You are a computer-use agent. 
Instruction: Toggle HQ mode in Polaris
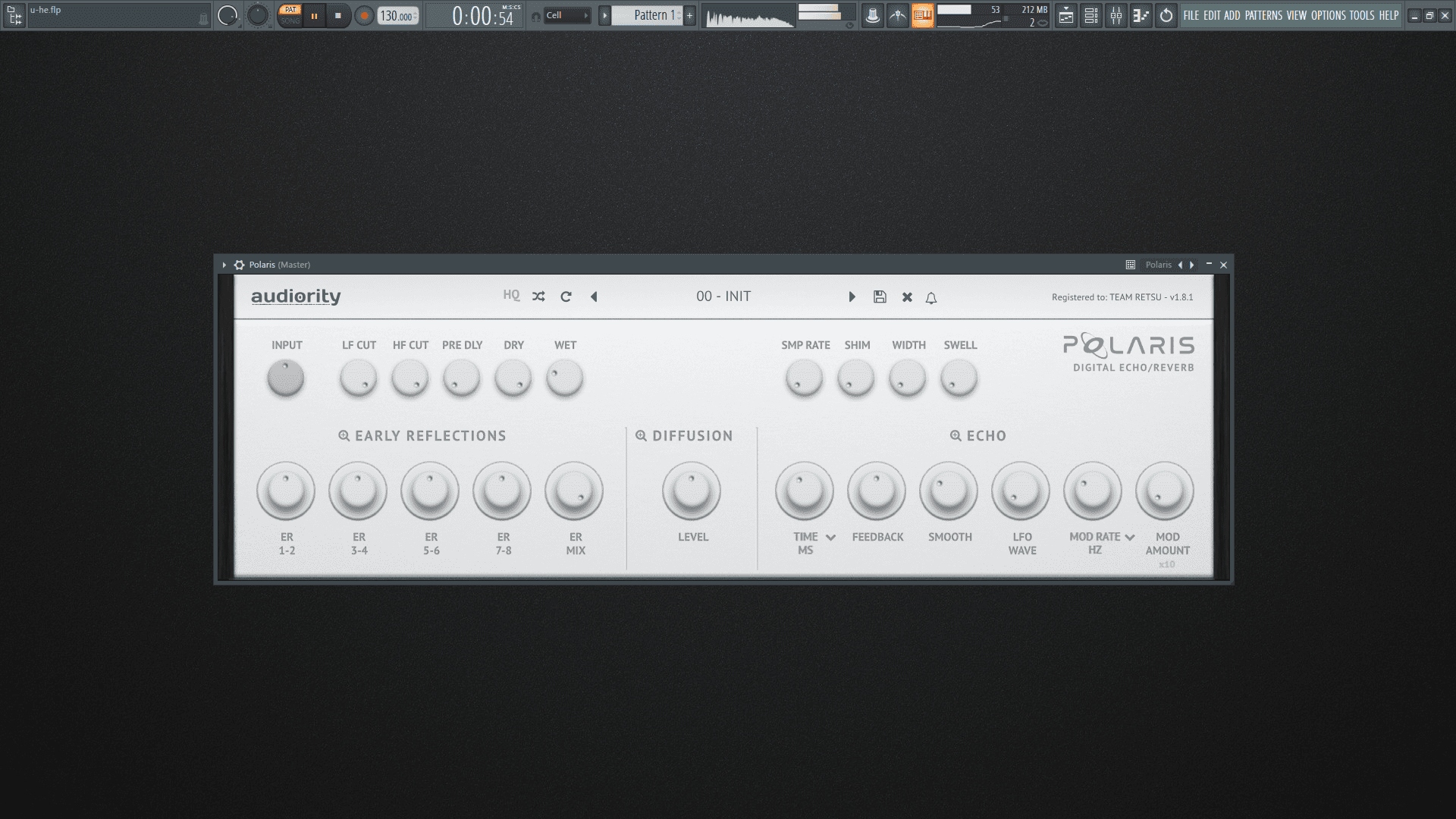coord(511,296)
